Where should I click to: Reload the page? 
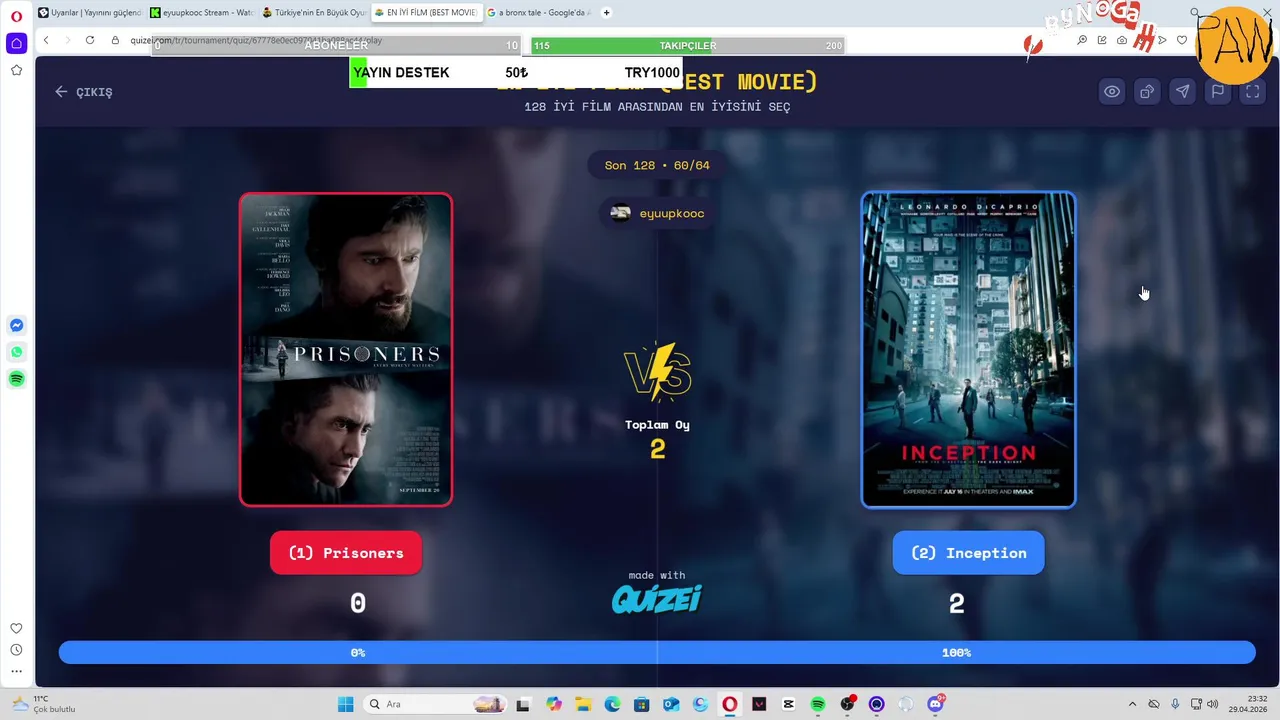(90, 40)
